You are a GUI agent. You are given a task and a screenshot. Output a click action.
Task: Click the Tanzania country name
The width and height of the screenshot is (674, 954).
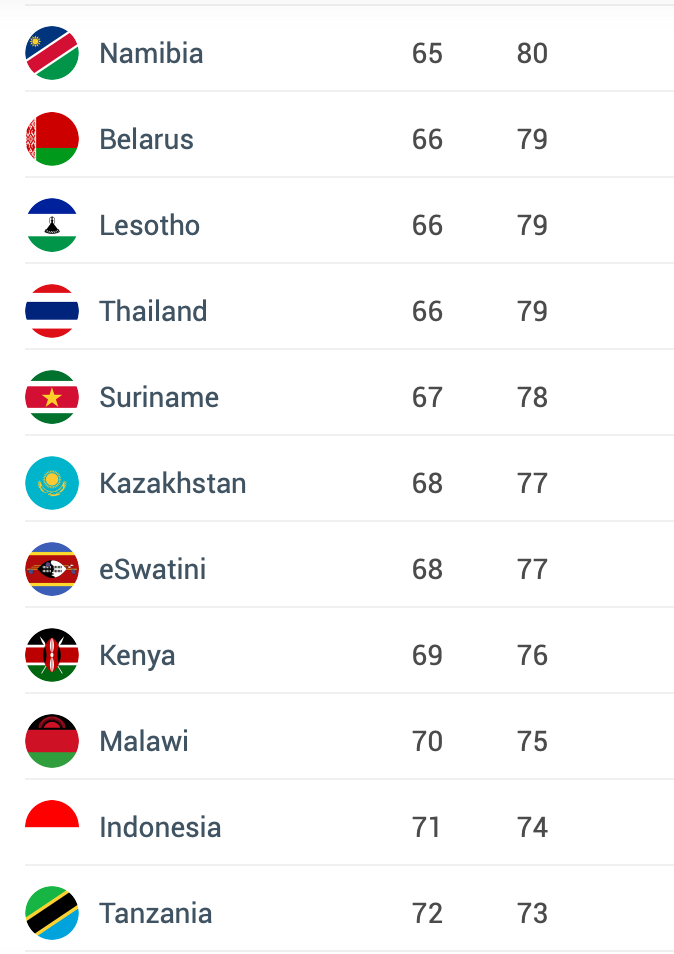156,913
